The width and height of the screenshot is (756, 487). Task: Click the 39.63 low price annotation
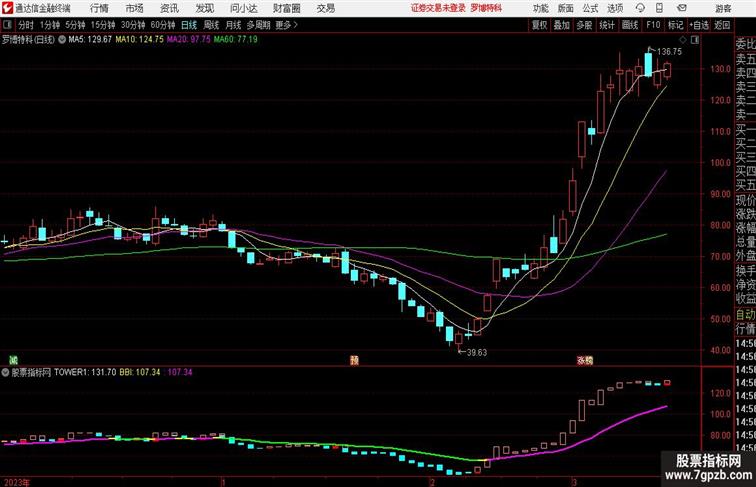(476, 352)
